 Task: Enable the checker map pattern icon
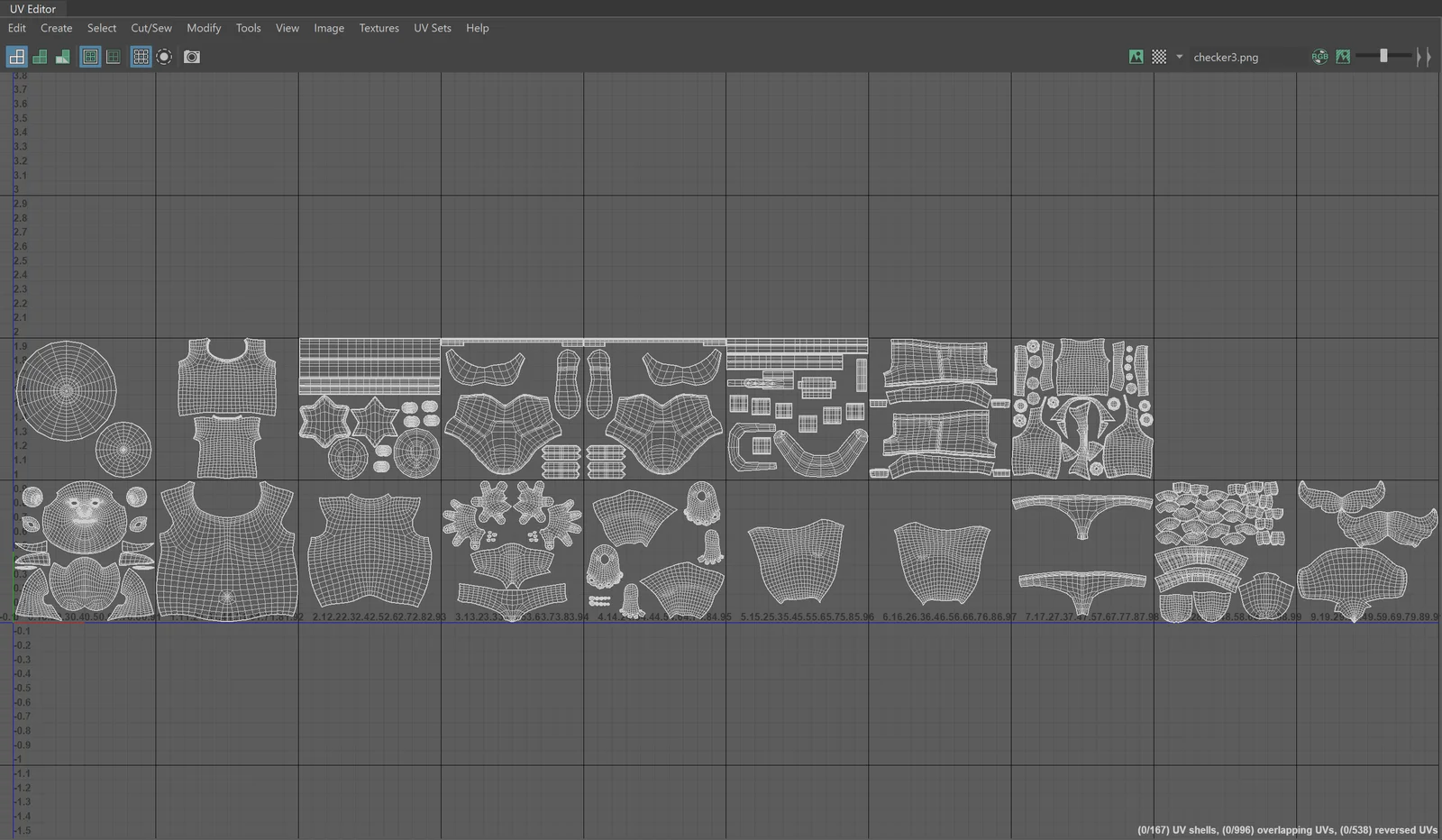click(1159, 57)
